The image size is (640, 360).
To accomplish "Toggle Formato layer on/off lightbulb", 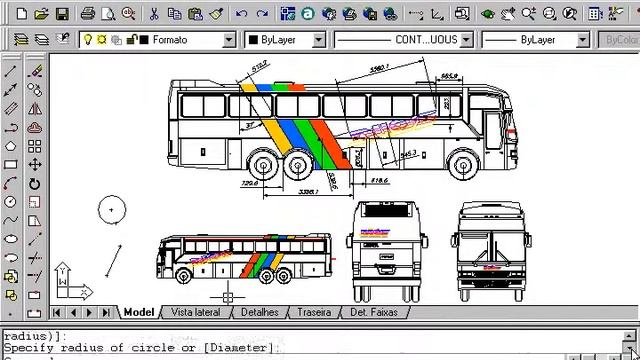I will click(87, 40).
